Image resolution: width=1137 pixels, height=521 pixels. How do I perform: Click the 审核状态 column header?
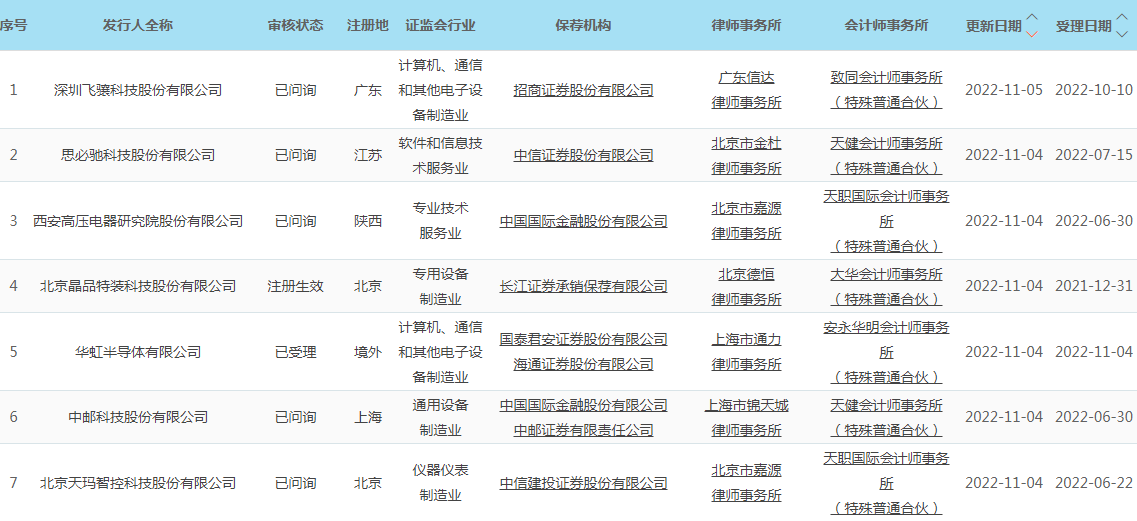coord(296,25)
